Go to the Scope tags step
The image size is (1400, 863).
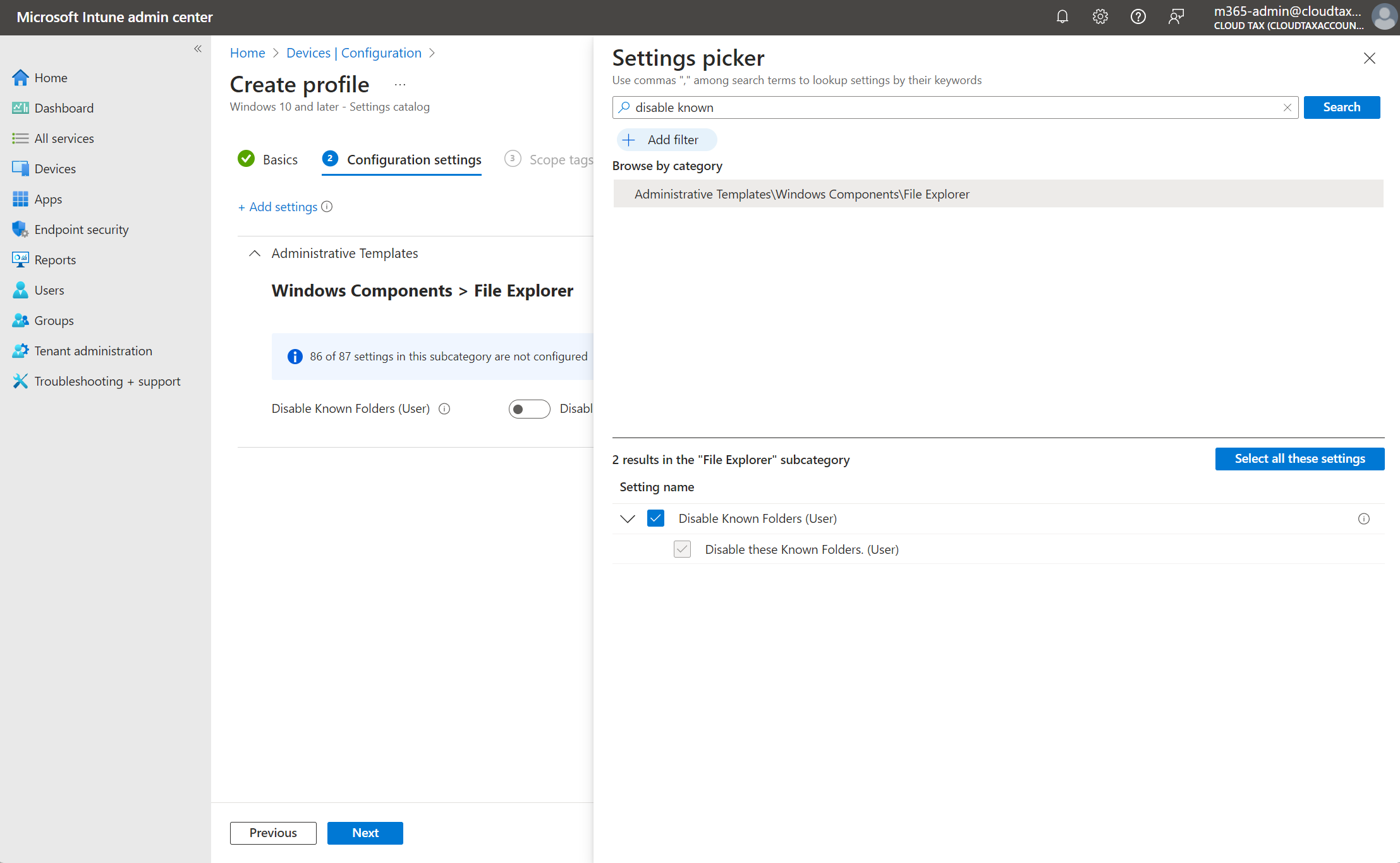point(549,160)
